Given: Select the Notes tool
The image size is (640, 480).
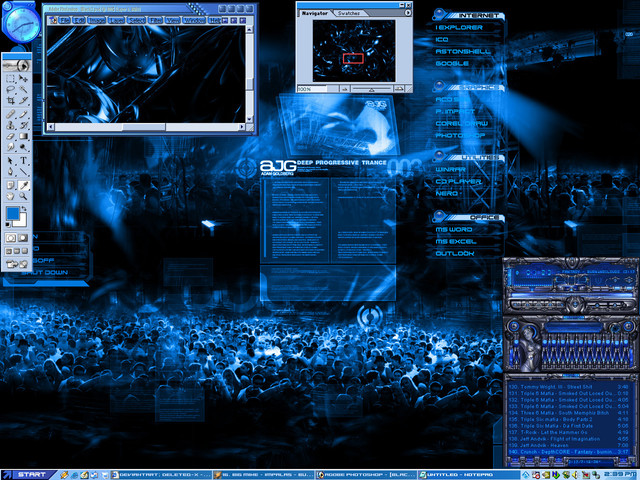Looking at the screenshot, I should (10, 186).
